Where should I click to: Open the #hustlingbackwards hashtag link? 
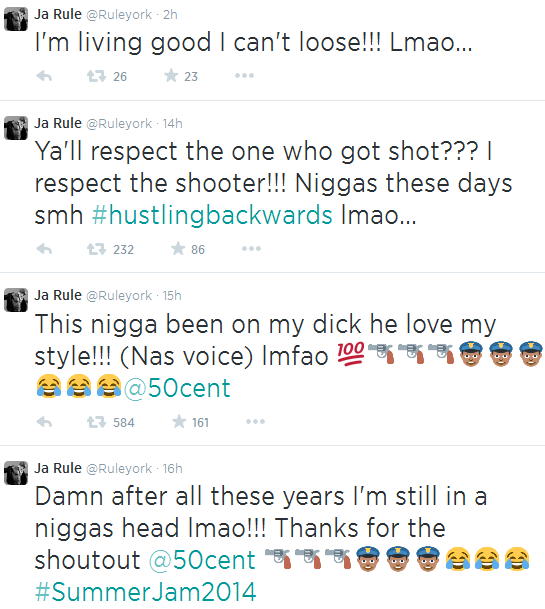click(212, 215)
